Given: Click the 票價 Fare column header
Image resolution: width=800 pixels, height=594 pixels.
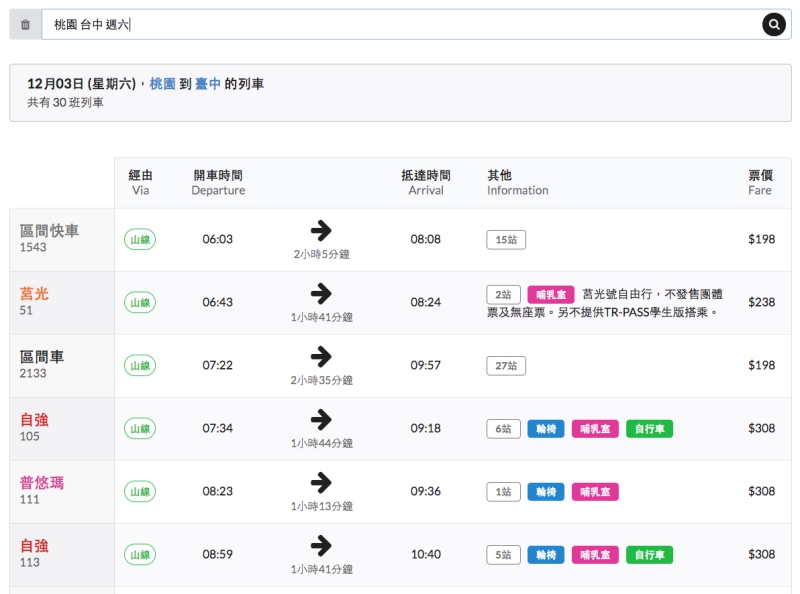Looking at the screenshot, I should tap(760, 182).
